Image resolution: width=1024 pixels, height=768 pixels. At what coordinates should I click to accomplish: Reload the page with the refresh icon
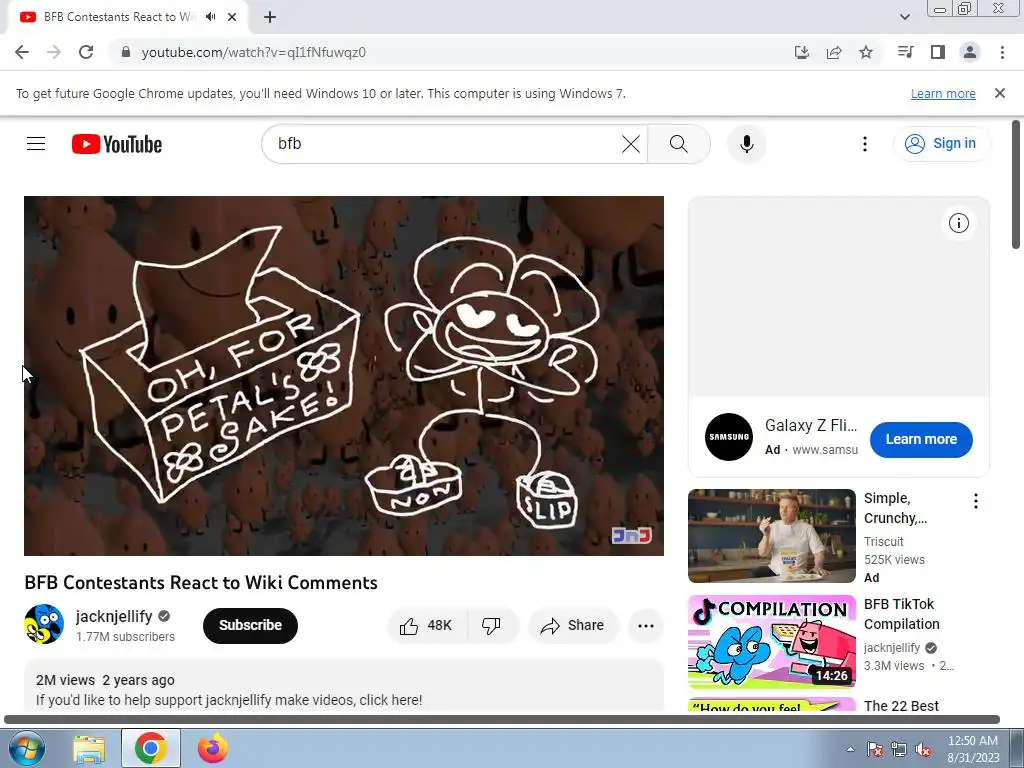pyautogui.click(x=86, y=52)
